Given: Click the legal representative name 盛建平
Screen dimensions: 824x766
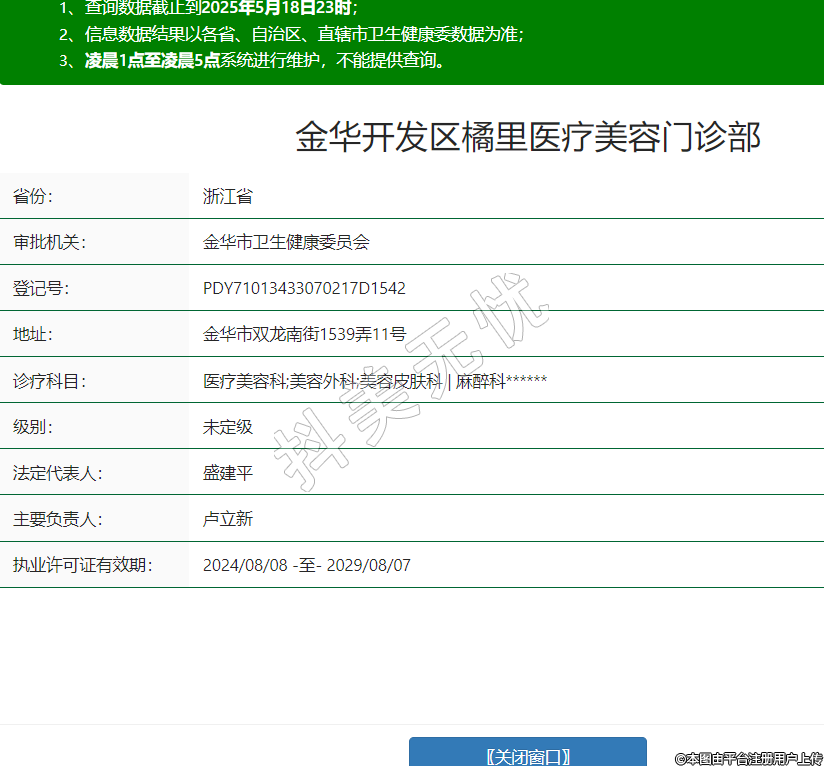Looking at the screenshot, I should click(x=227, y=473).
